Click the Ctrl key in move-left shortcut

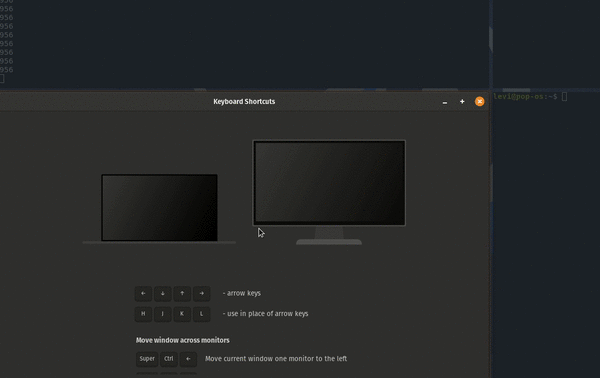169,359
